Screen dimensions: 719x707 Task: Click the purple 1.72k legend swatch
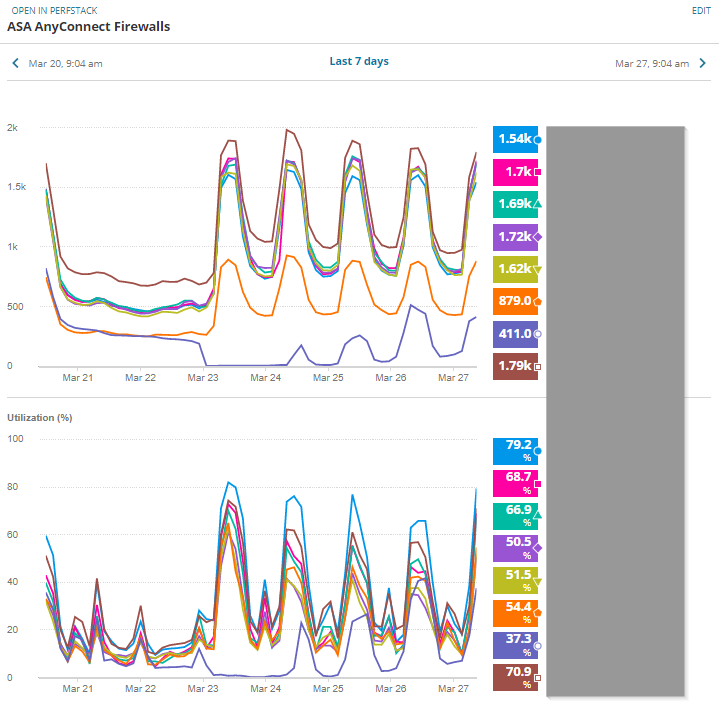click(x=515, y=237)
